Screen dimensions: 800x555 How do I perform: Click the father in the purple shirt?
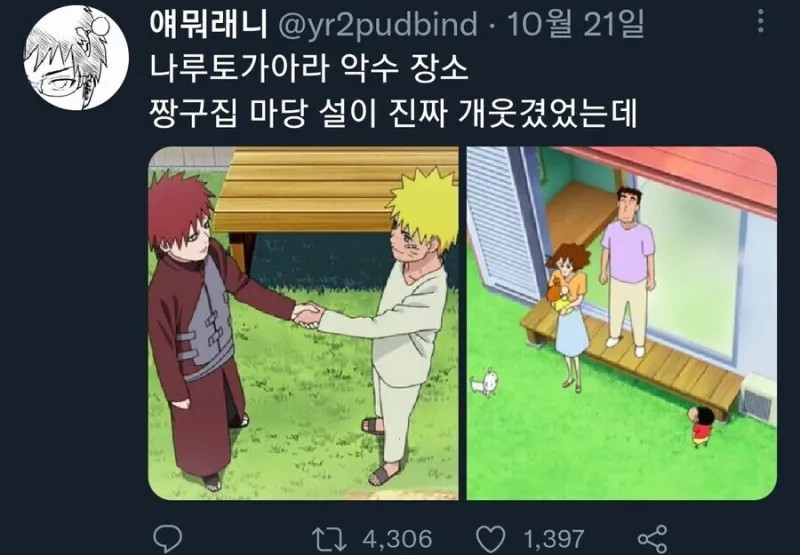(x=627, y=270)
